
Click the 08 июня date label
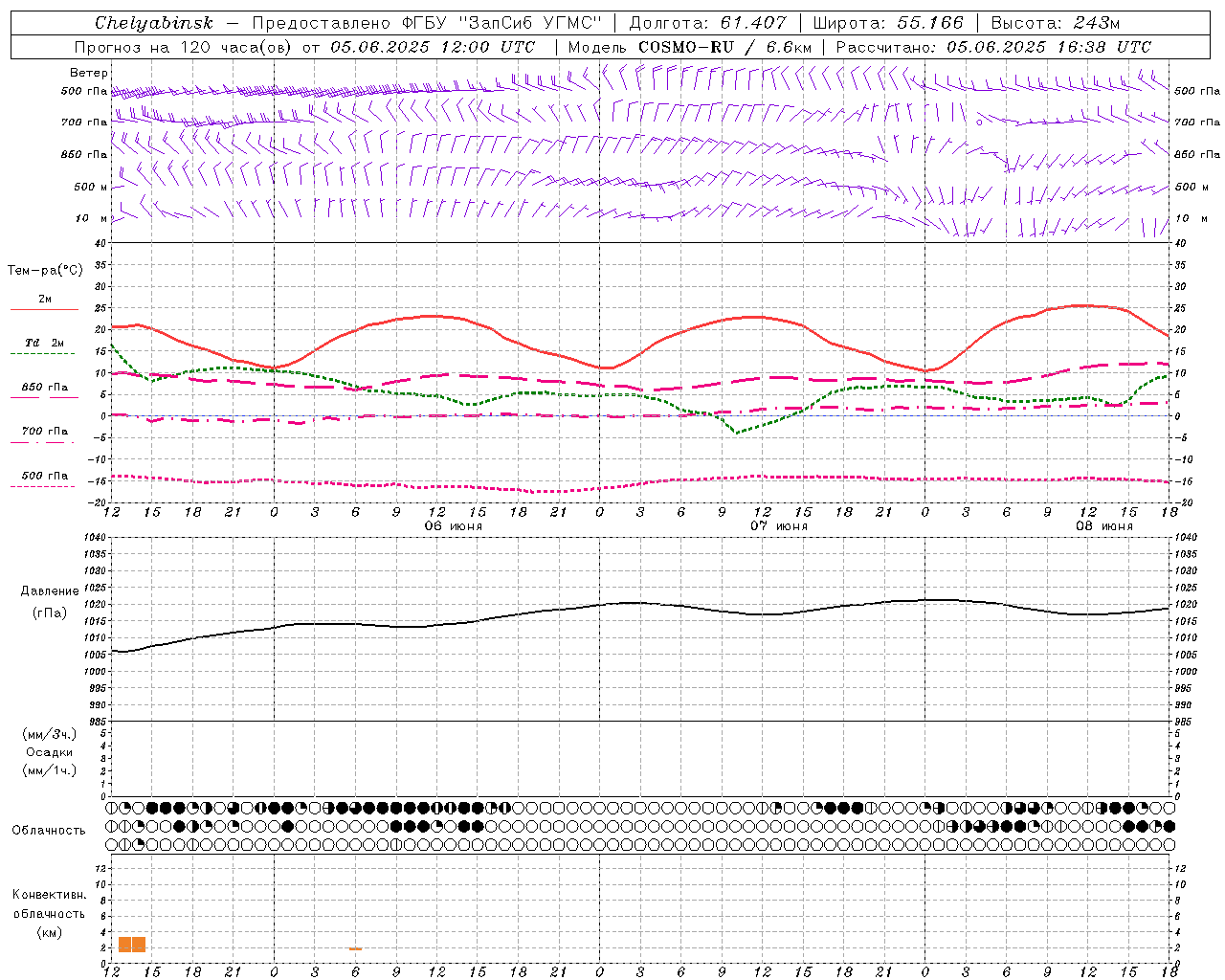(1103, 526)
